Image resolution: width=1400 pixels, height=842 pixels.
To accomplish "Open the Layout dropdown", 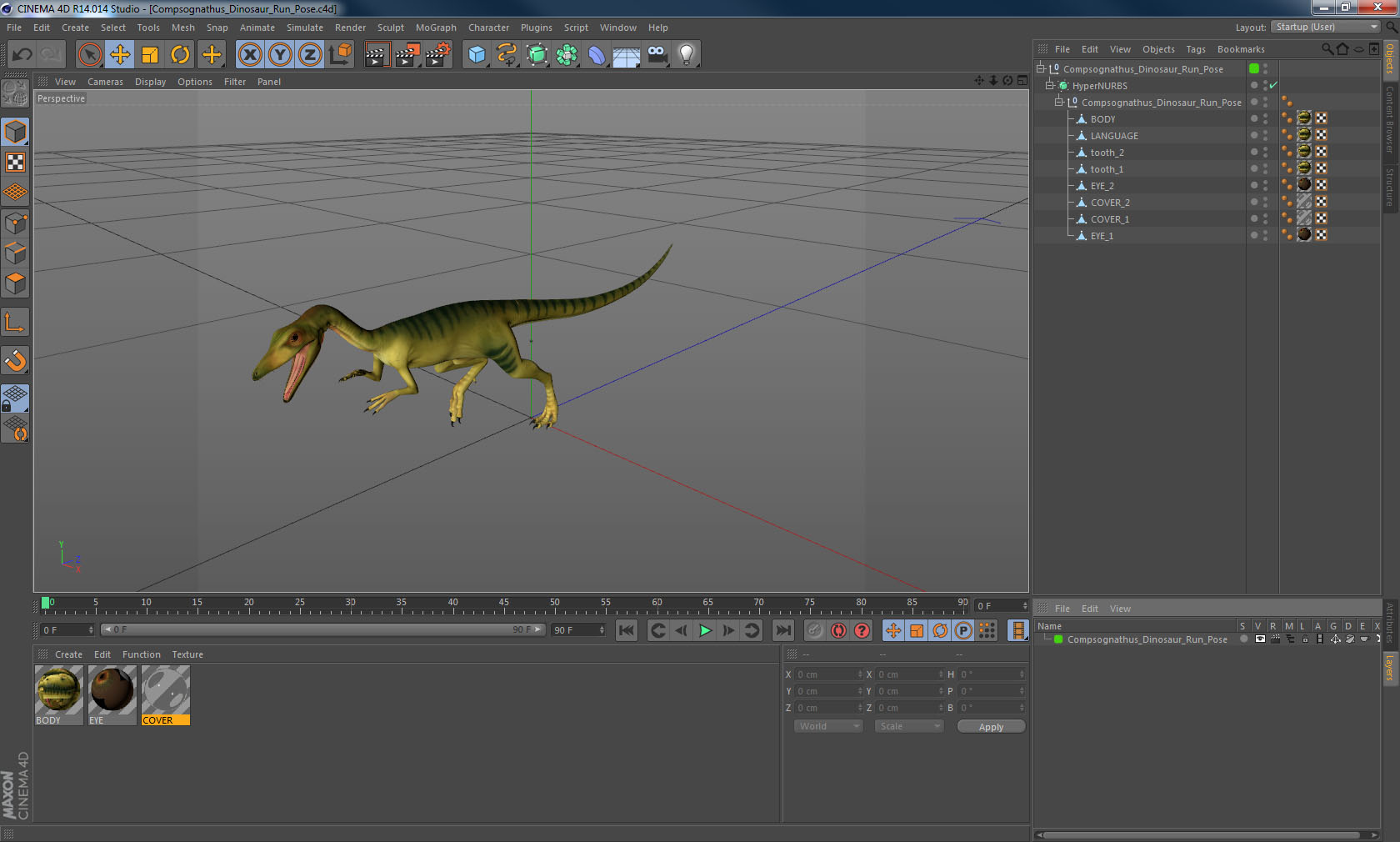I will [x=1326, y=28].
